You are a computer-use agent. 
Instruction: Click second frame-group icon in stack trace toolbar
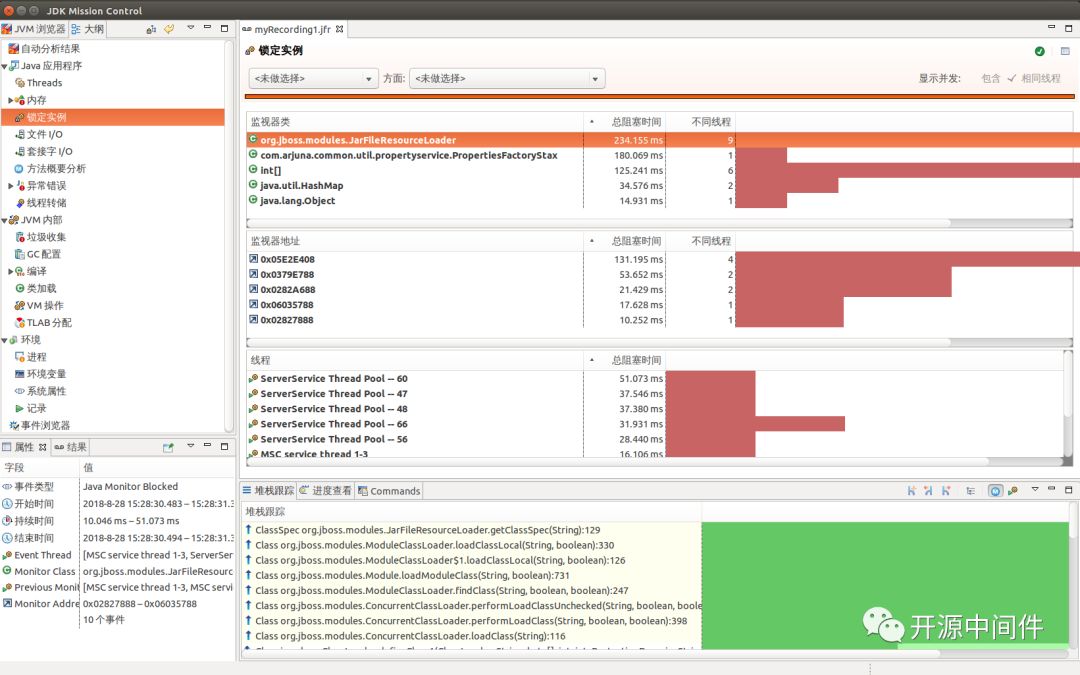(x=928, y=490)
